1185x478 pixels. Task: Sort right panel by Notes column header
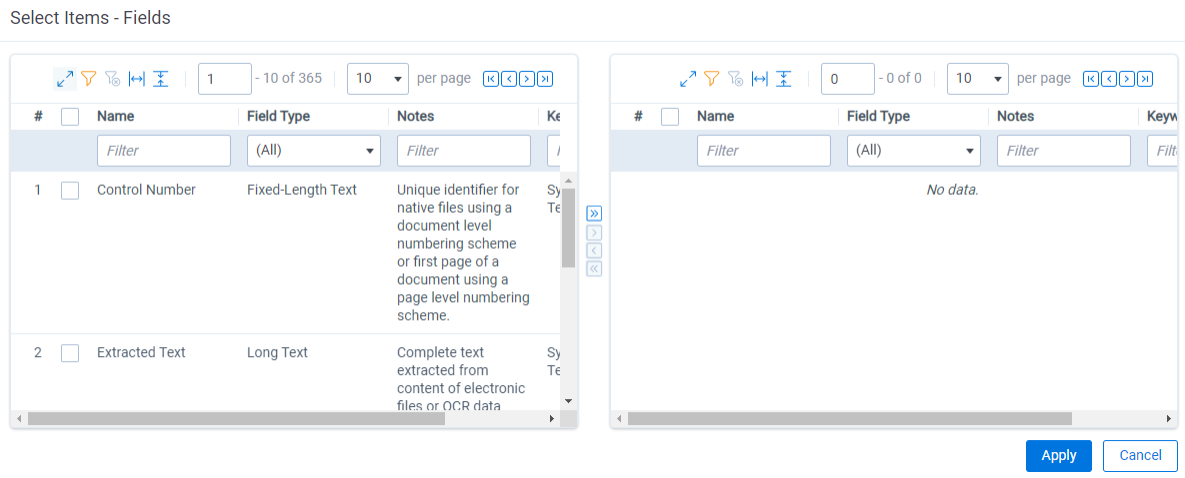pos(1016,116)
